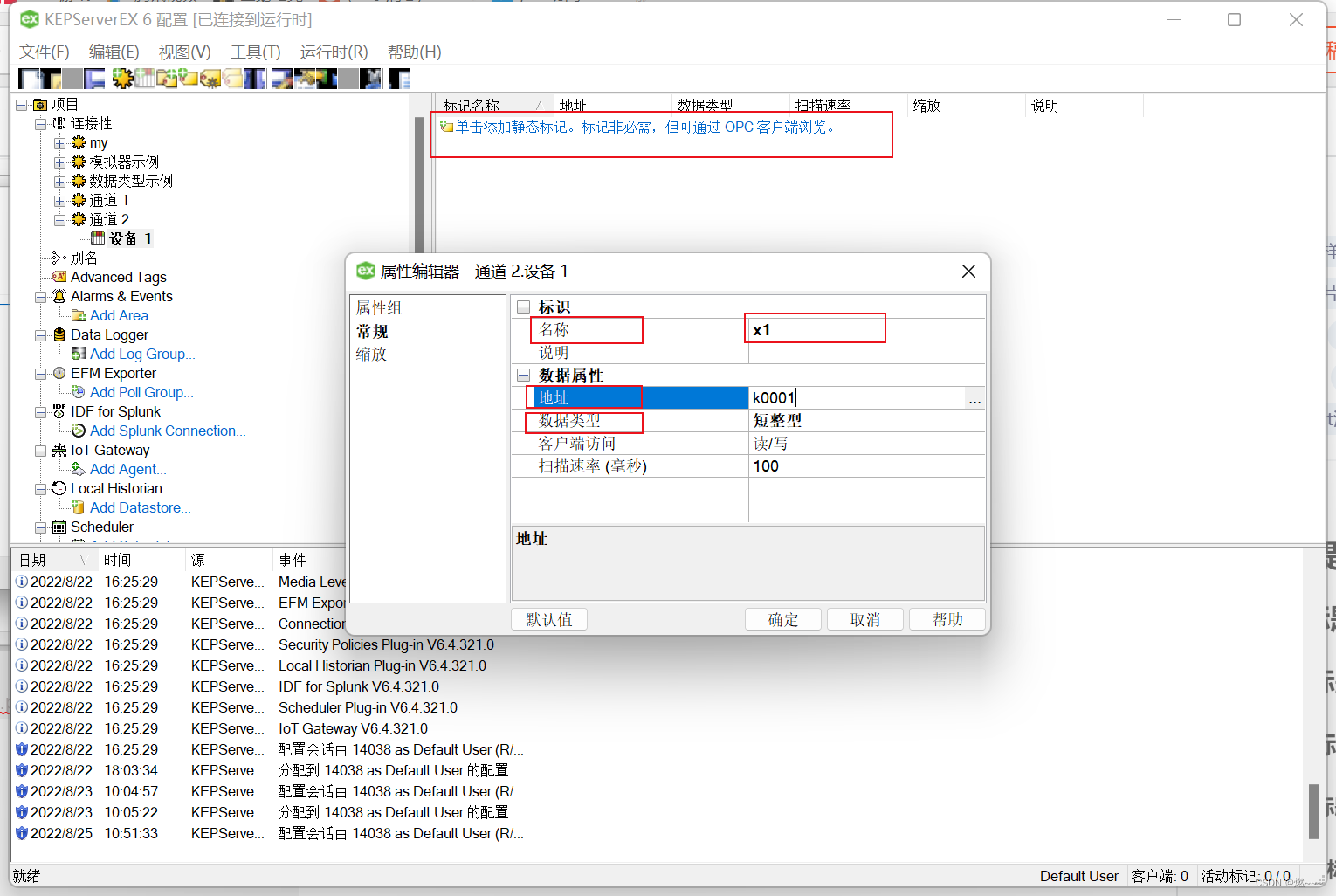Collapse the 标识 section in property editor
This screenshot has height=896, width=1336.
coord(524,307)
